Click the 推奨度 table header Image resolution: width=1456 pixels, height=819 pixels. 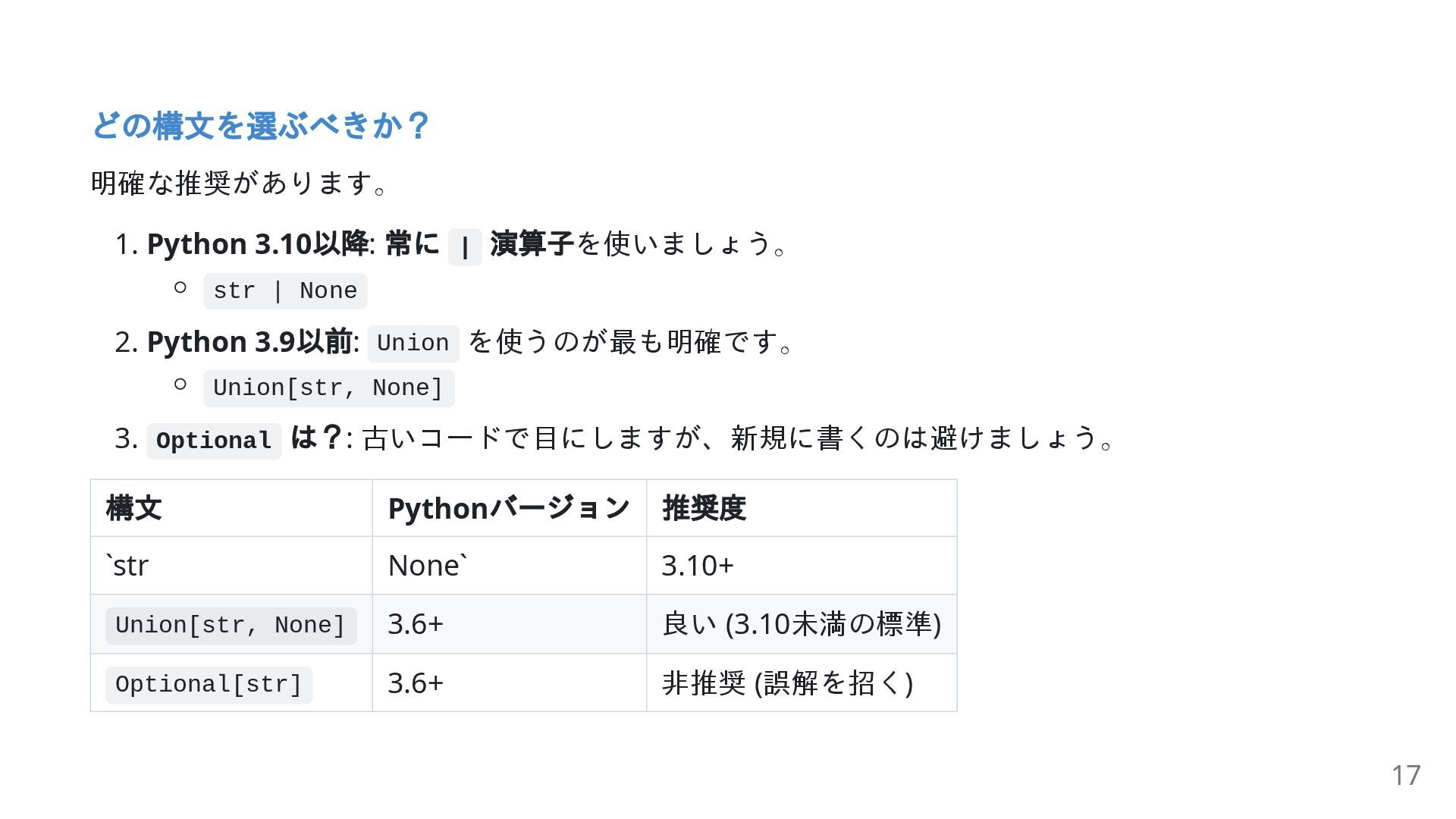tap(802, 508)
